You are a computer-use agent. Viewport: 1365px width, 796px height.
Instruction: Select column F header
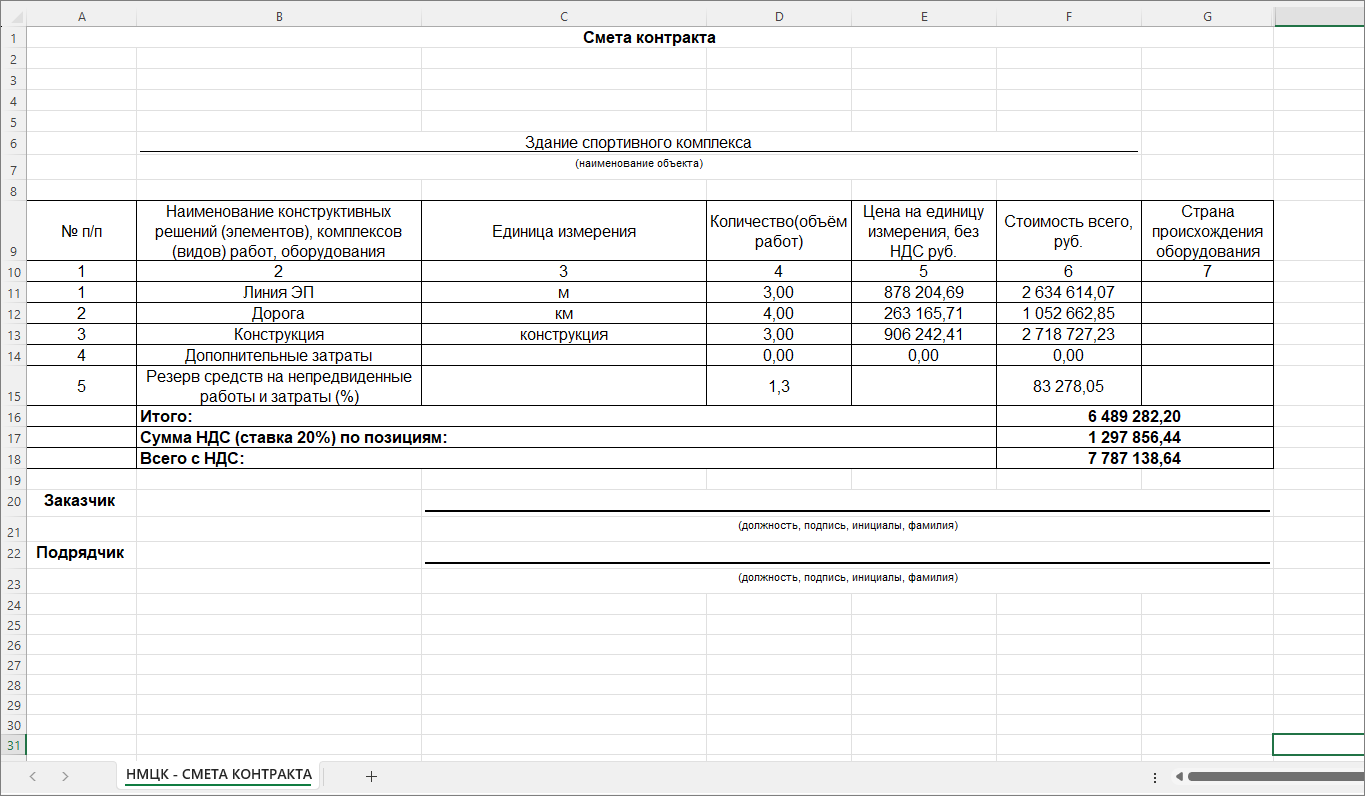(x=1068, y=16)
